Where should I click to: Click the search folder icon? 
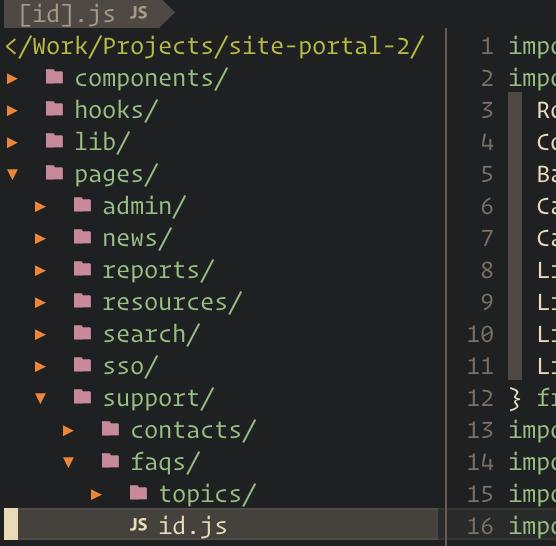83,333
